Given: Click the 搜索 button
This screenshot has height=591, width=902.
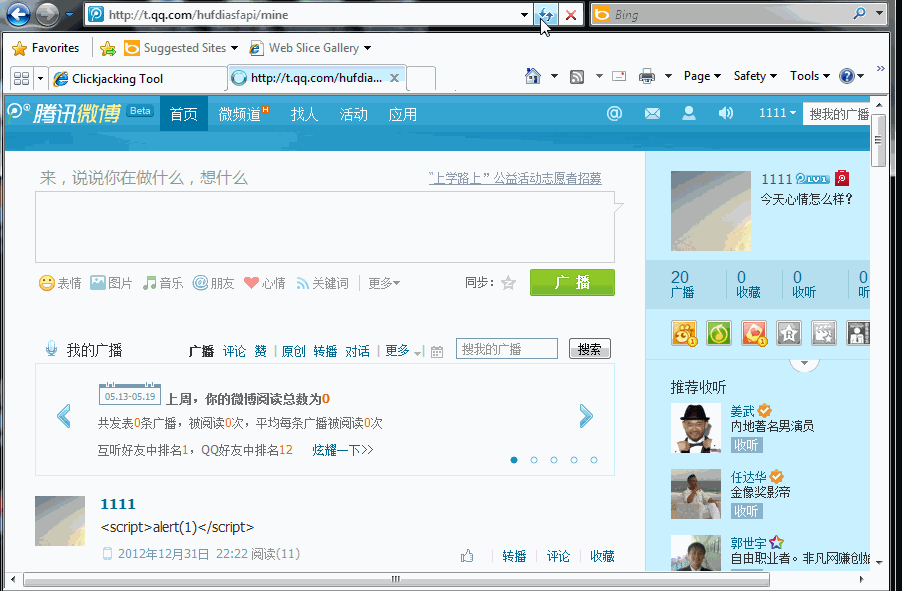Looking at the screenshot, I should pos(590,349).
